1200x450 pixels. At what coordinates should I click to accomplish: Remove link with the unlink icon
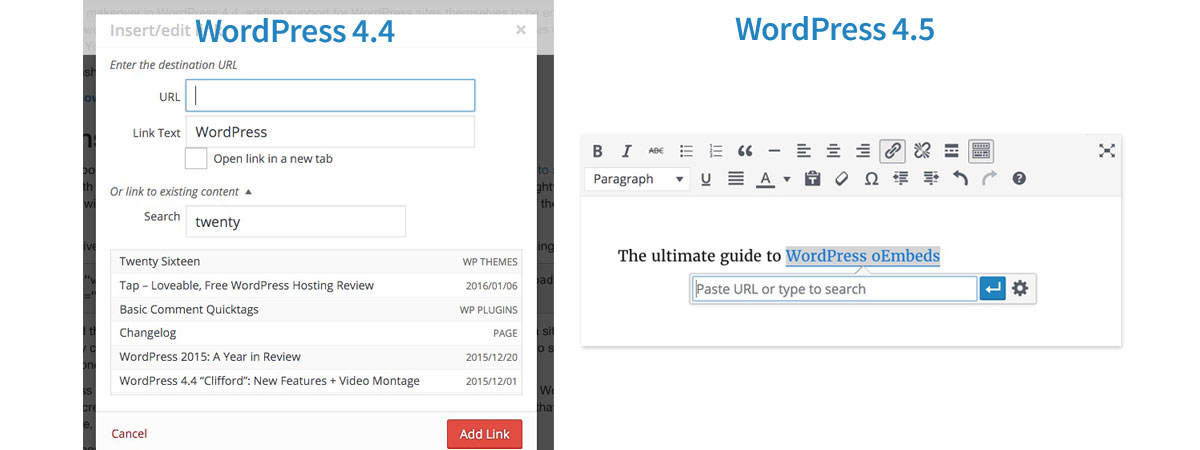pyautogui.click(x=922, y=151)
